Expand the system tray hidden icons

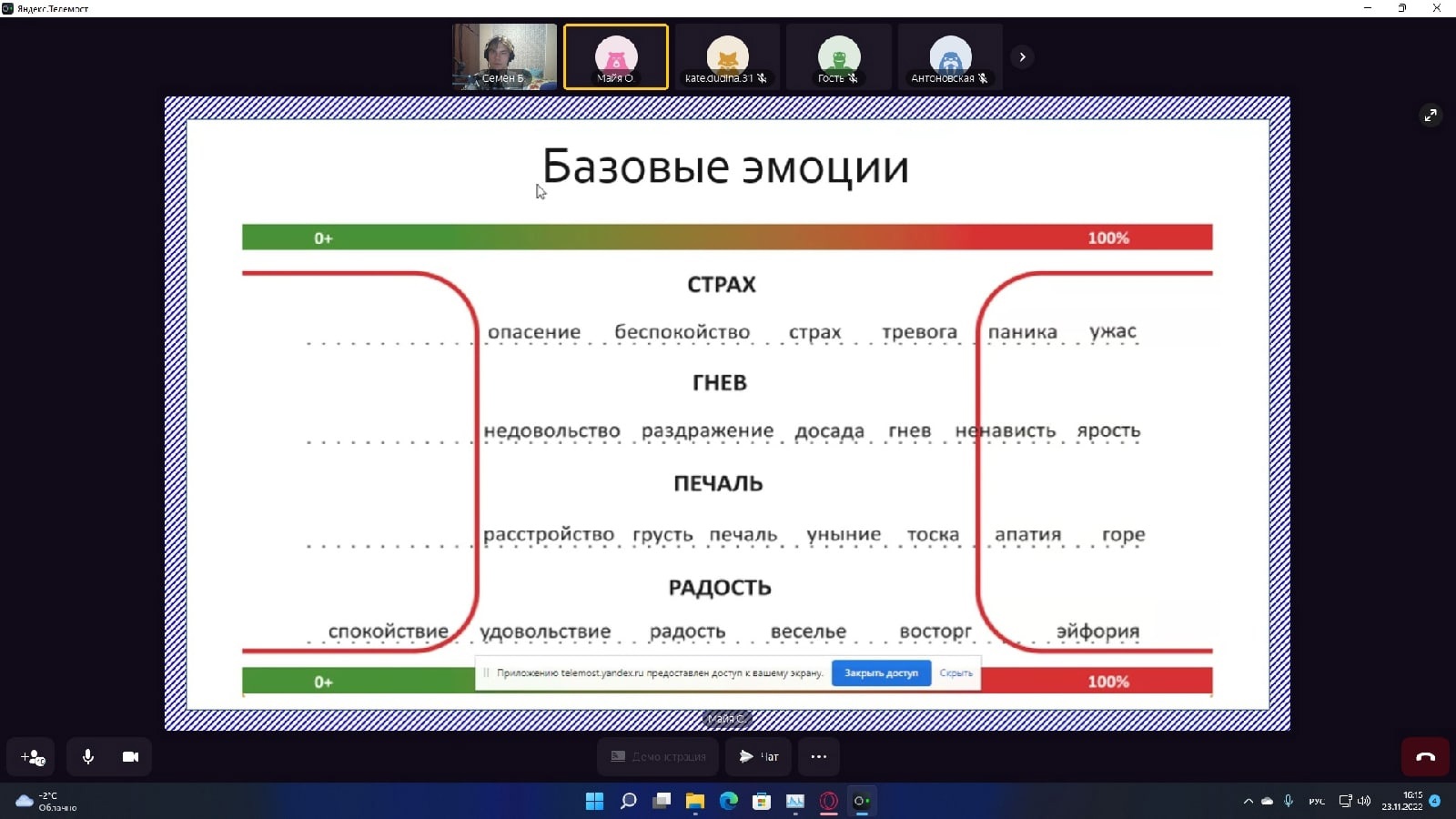click(x=1248, y=801)
